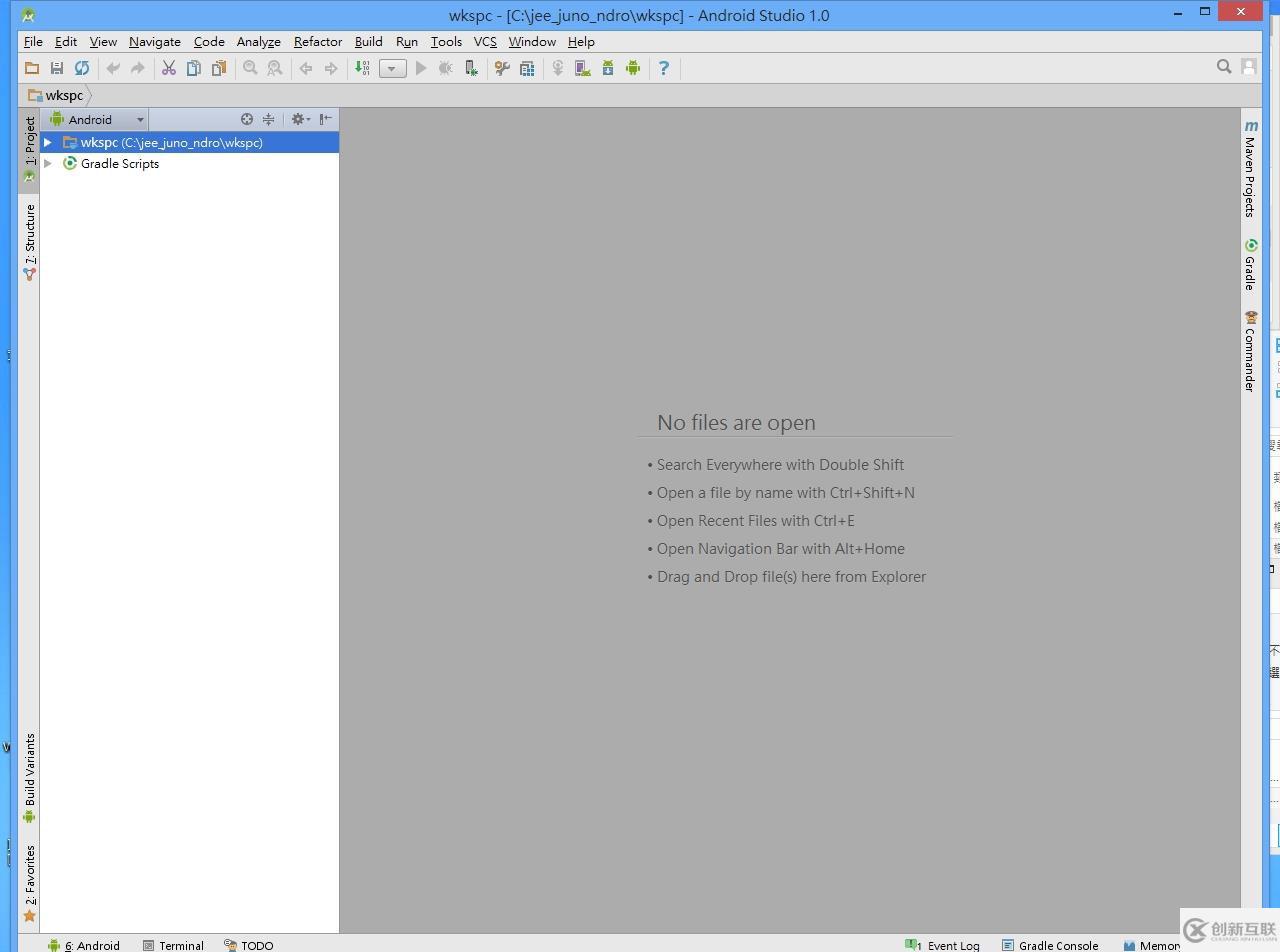Open the Navigate menu
1280x952 pixels.
pos(155,42)
